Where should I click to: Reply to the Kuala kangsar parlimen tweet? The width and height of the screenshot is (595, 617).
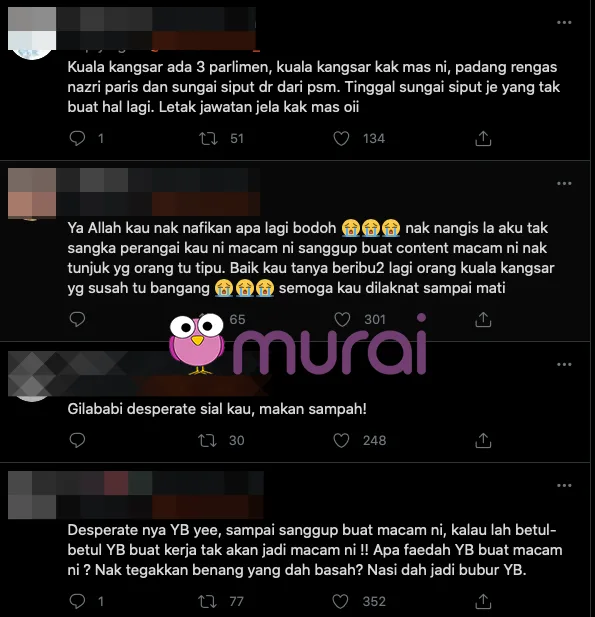(x=77, y=139)
